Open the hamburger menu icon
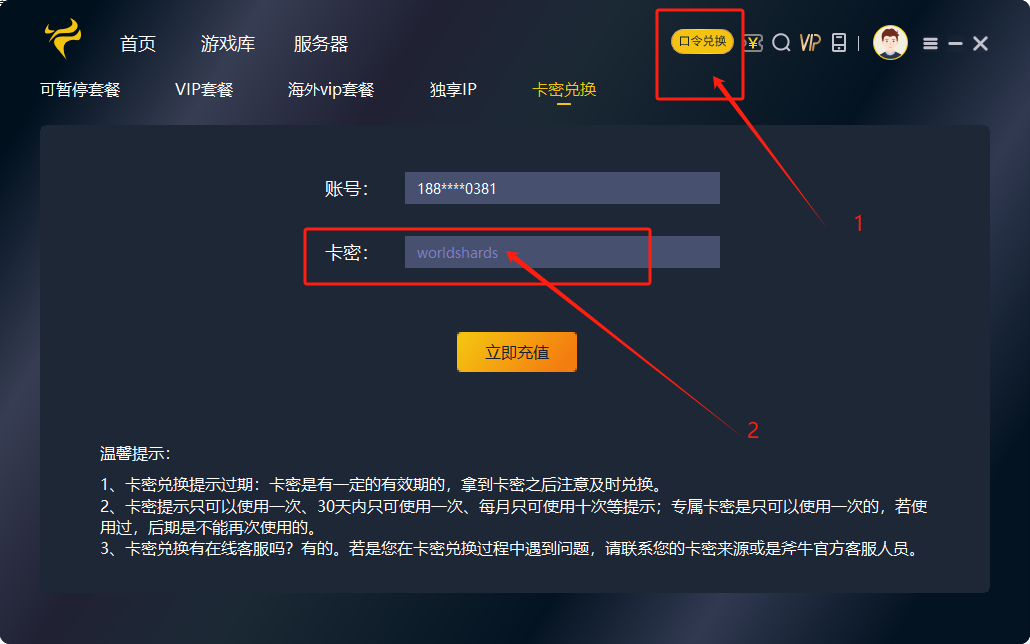The width and height of the screenshot is (1030, 644). point(930,43)
